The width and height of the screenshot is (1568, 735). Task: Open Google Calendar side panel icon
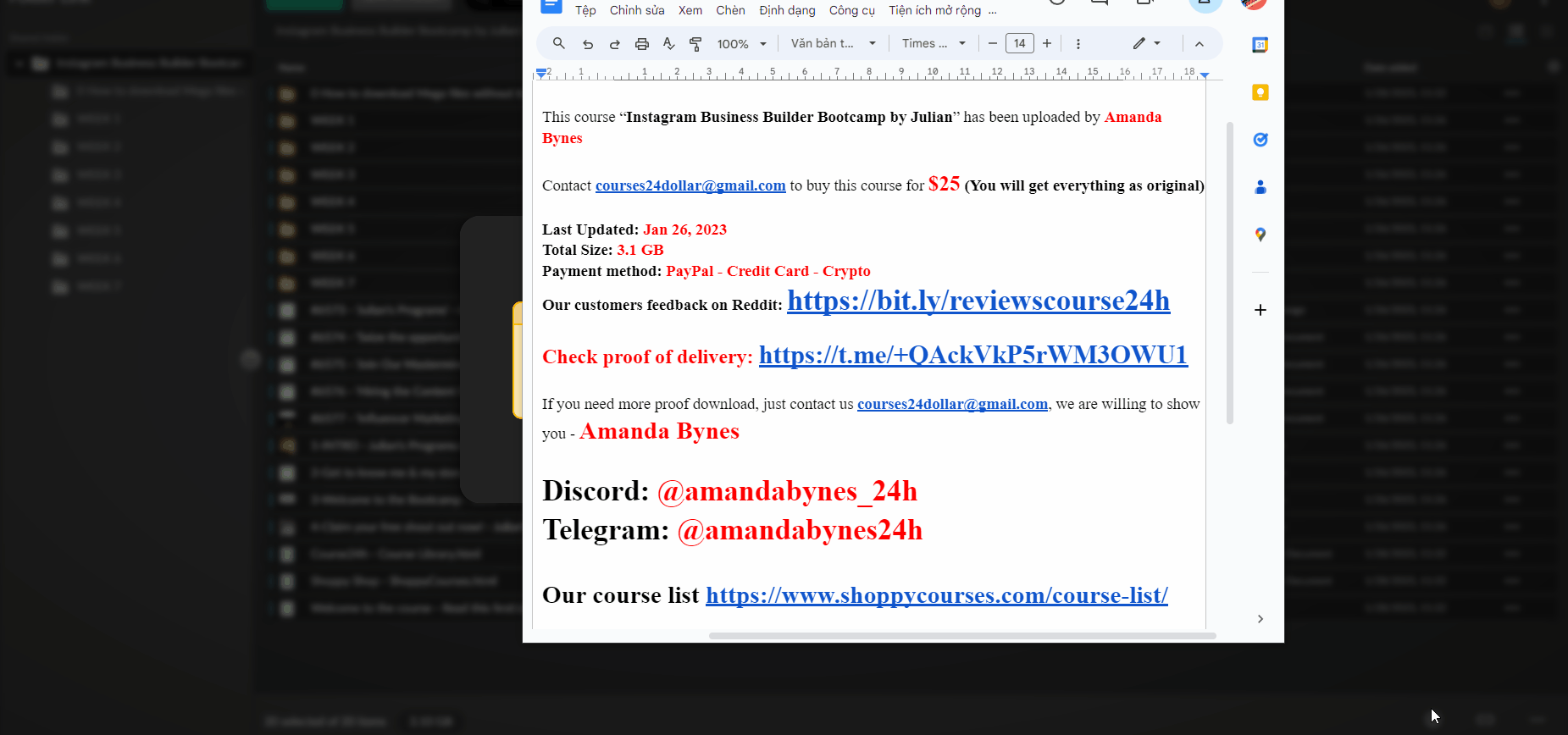coord(1260,45)
